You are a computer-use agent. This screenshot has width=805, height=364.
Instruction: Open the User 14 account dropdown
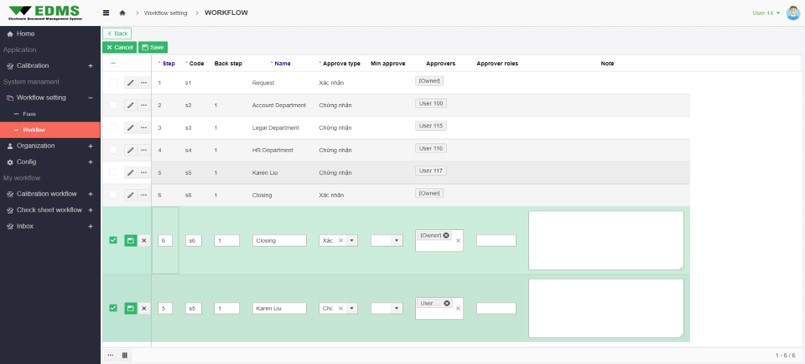[766, 13]
